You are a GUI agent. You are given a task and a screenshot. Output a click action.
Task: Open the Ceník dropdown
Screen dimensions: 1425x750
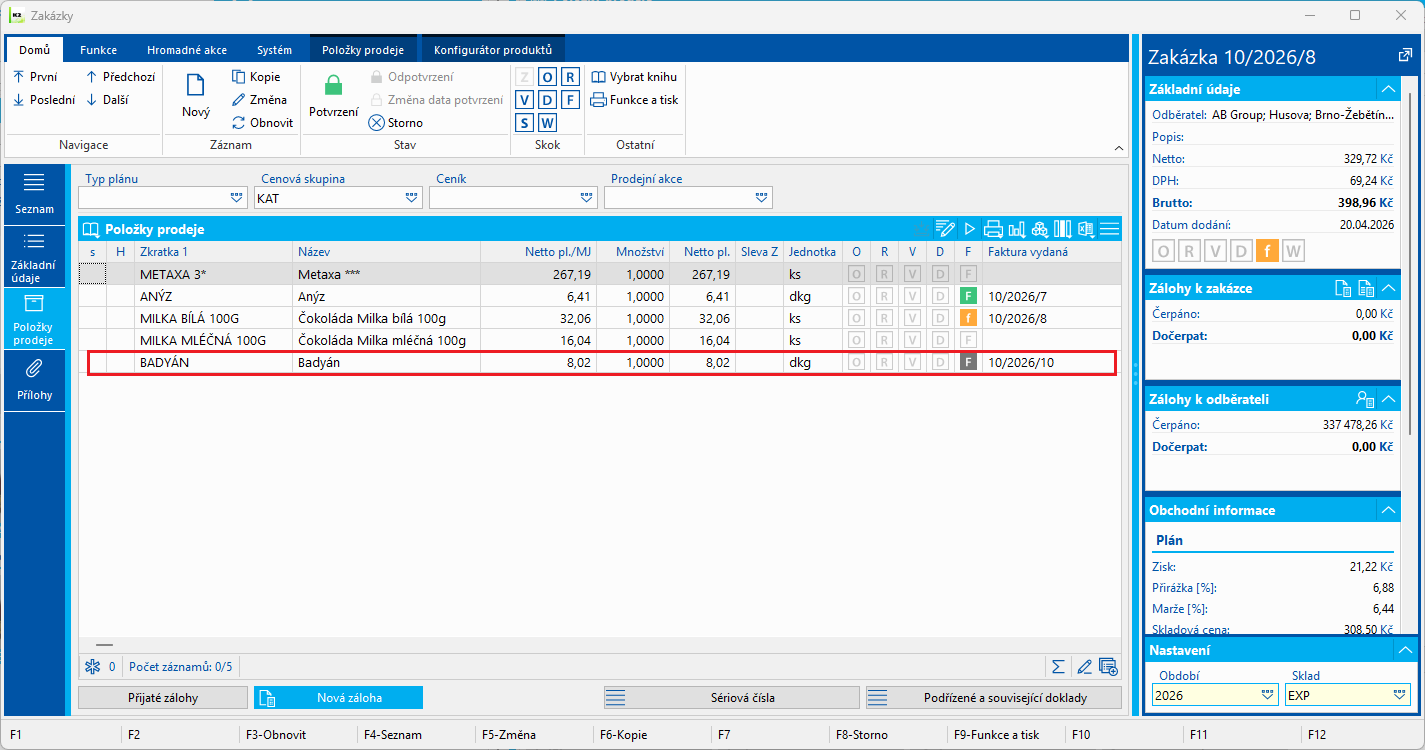[x=587, y=198]
